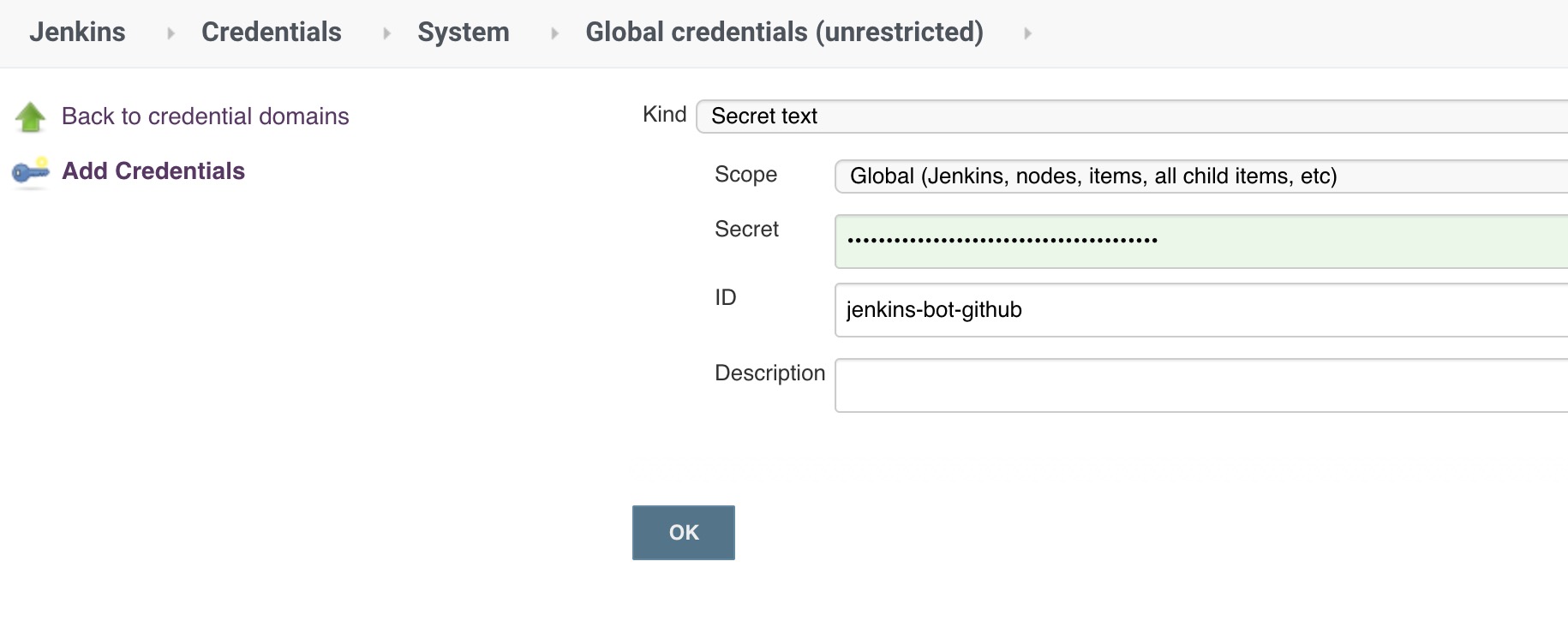Click the key icon beside Add Credentials
Screen dimensions: 1568x639
click(31, 172)
